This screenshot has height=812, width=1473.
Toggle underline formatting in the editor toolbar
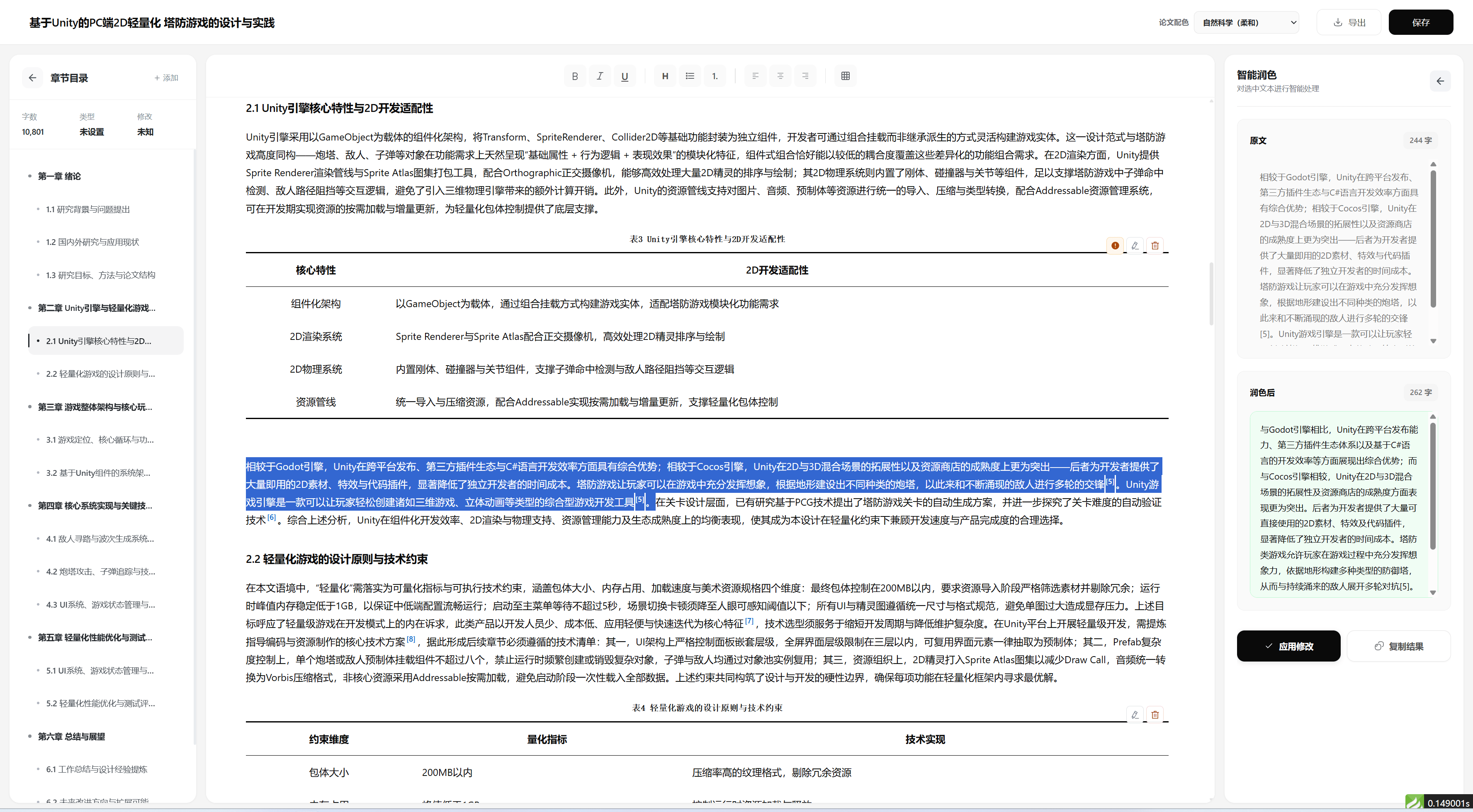tap(625, 76)
